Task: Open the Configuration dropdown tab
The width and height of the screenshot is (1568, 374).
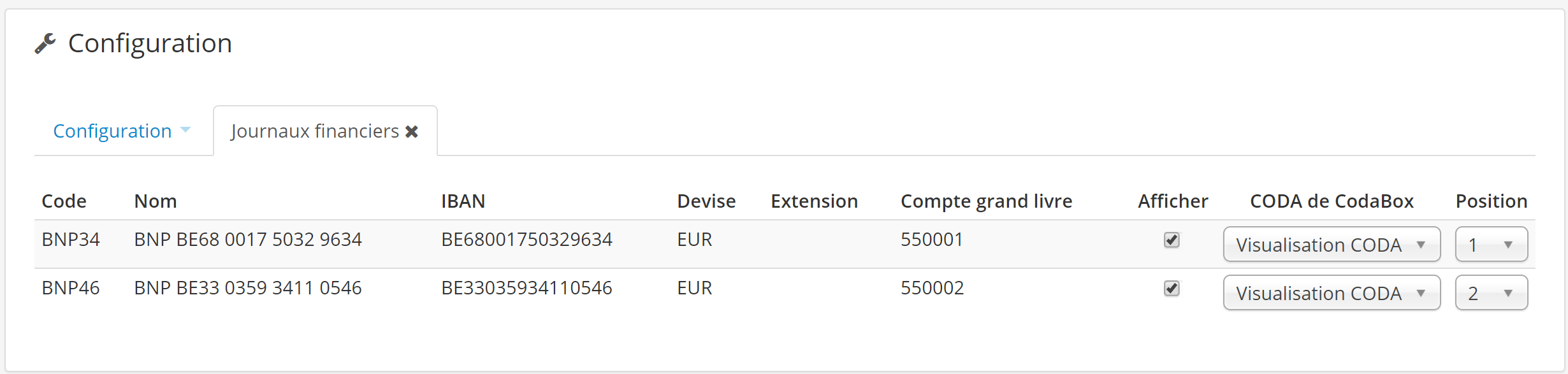Action: pos(122,131)
